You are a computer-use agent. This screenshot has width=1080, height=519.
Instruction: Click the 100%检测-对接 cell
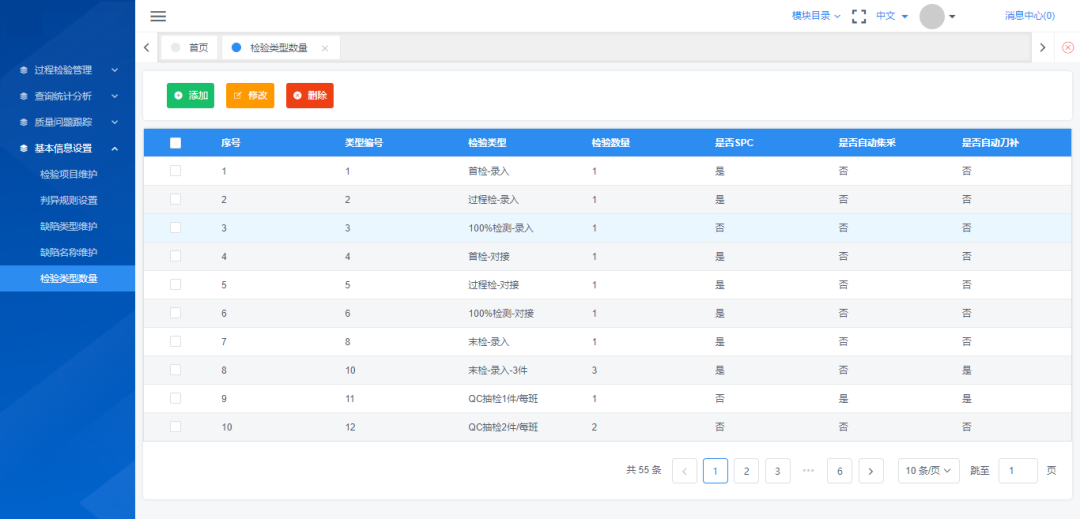pos(501,313)
